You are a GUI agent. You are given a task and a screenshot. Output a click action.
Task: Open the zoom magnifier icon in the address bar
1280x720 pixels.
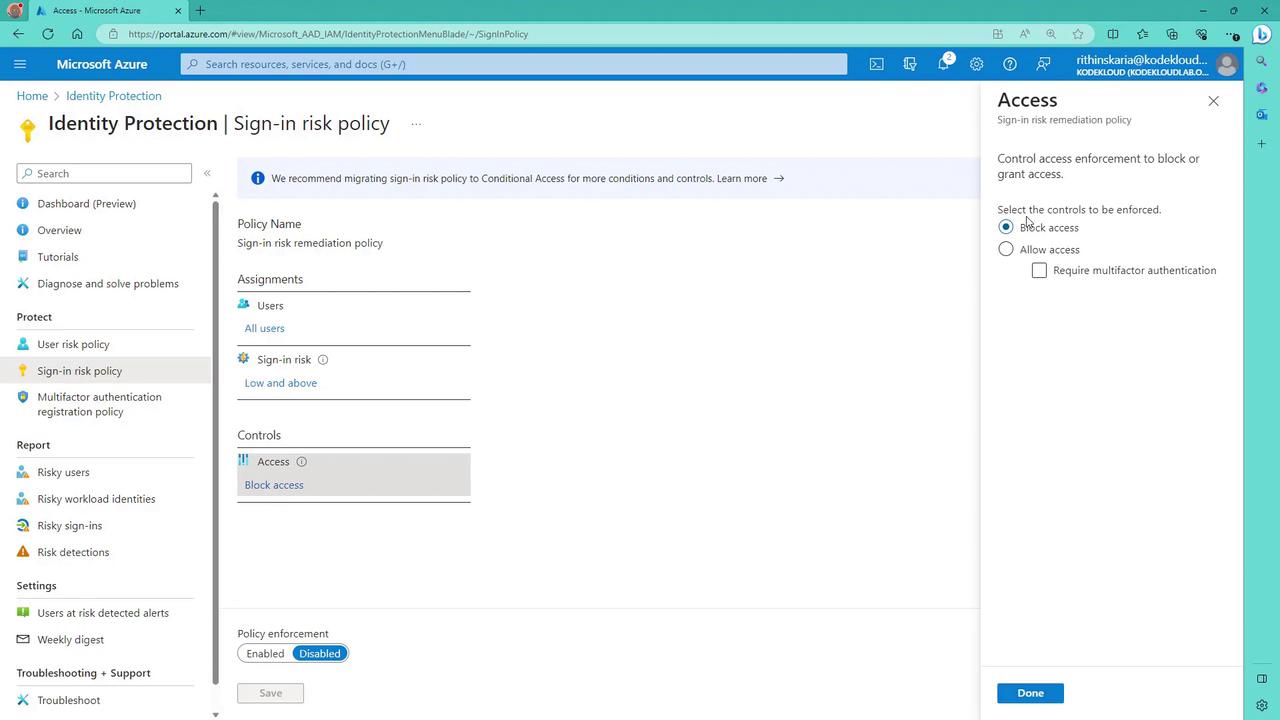[1051, 34]
